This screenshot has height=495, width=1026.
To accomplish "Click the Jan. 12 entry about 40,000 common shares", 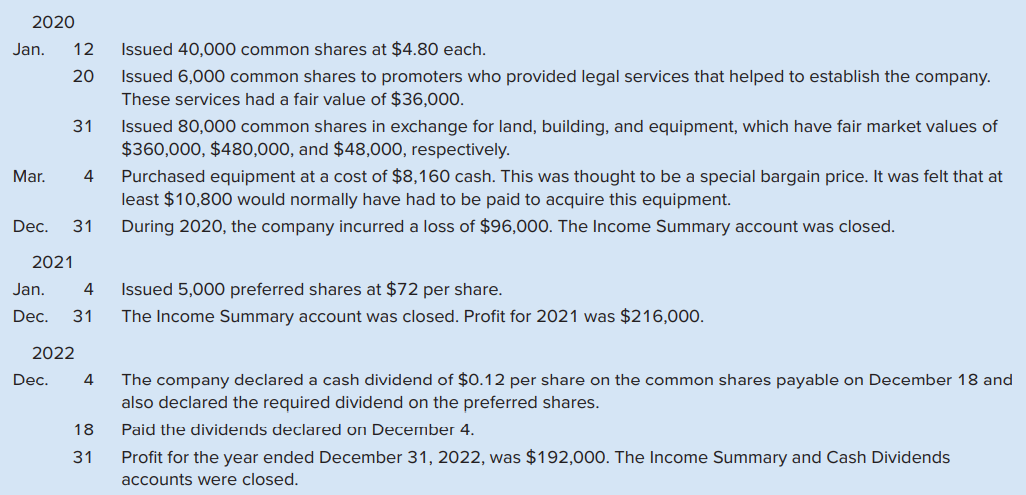I will tap(304, 50).
